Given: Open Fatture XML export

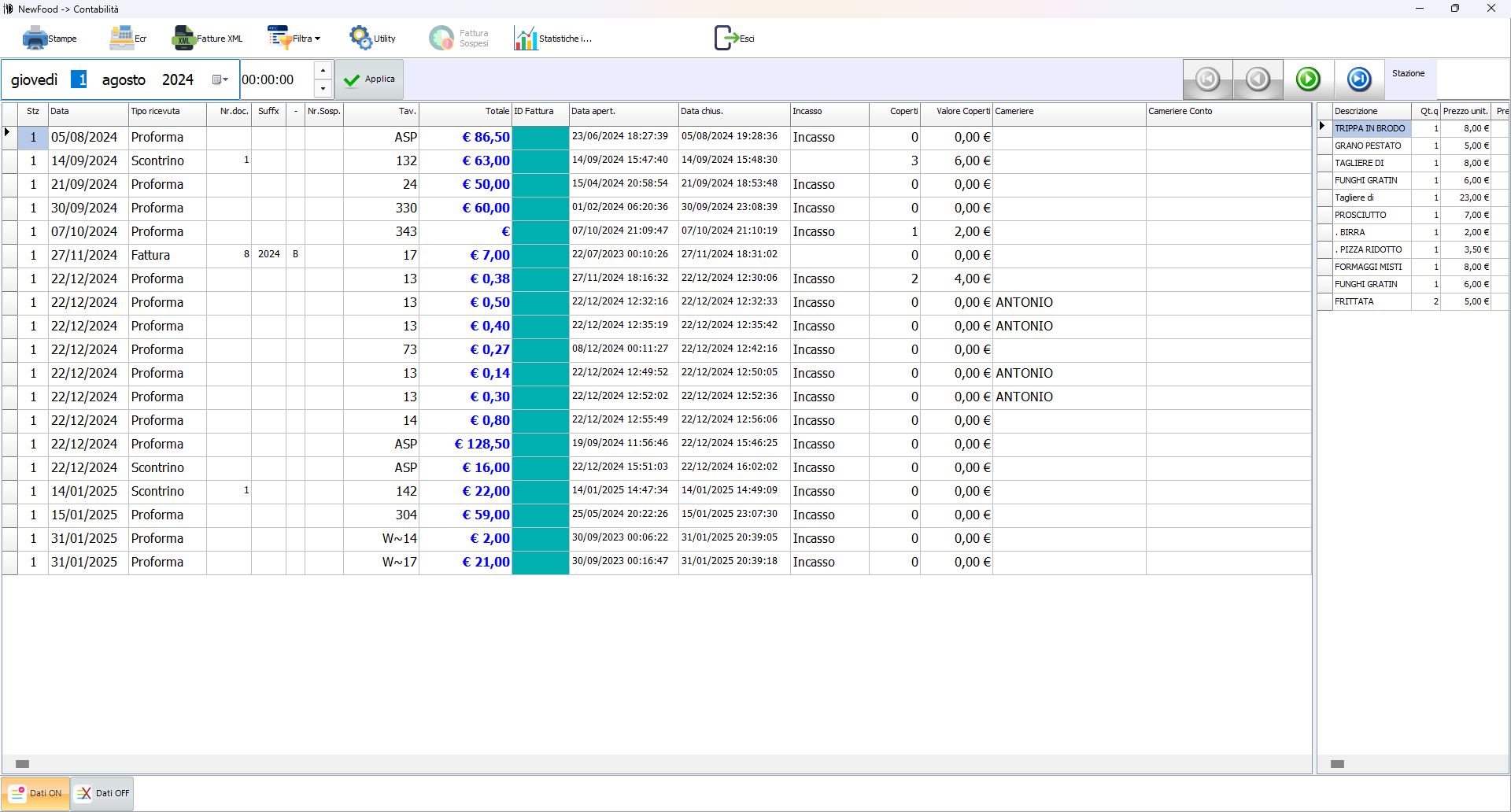Looking at the screenshot, I should pos(207,38).
